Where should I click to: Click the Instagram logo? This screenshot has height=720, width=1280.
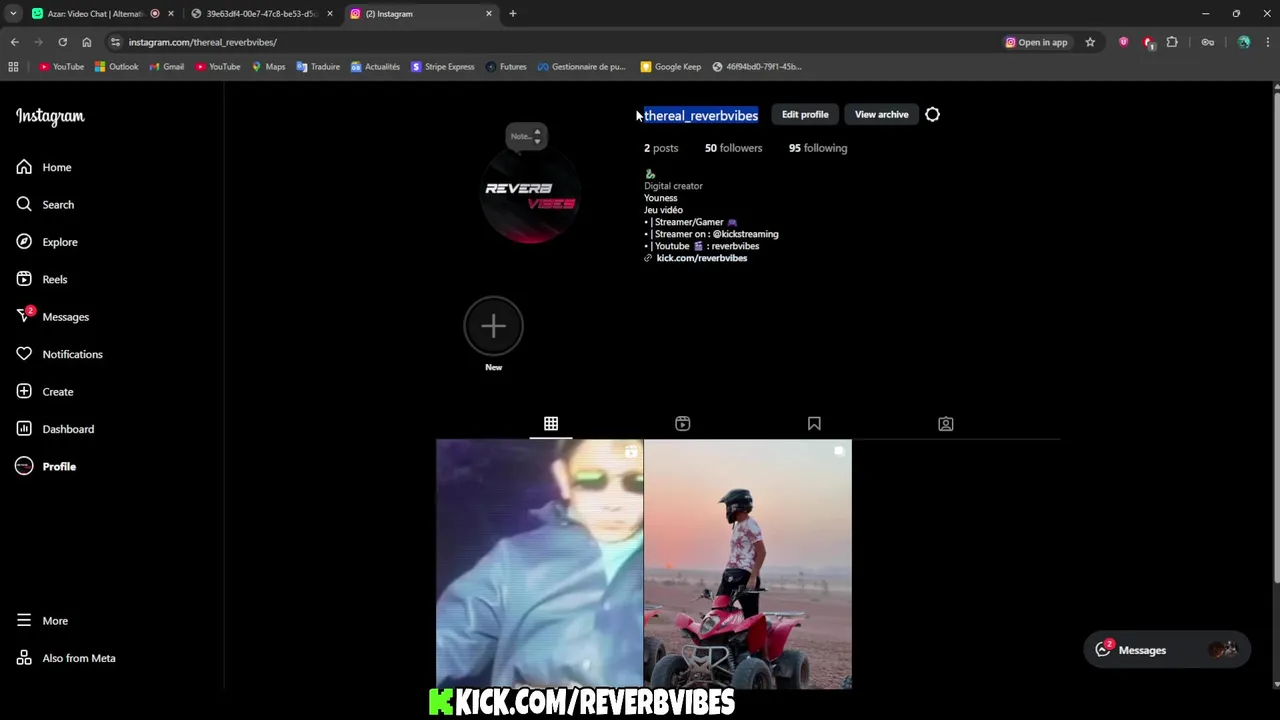(x=50, y=116)
